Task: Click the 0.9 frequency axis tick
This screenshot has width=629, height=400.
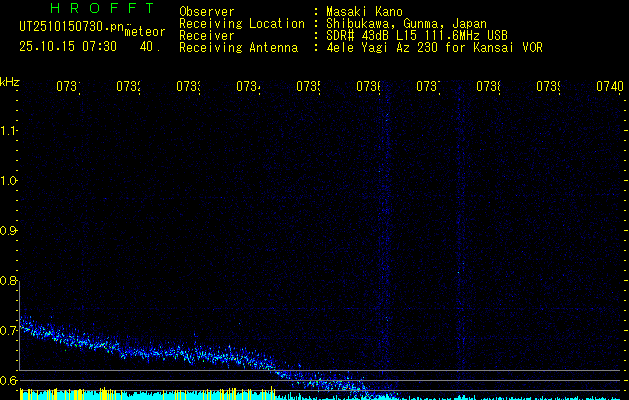Action: tap(10, 231)
